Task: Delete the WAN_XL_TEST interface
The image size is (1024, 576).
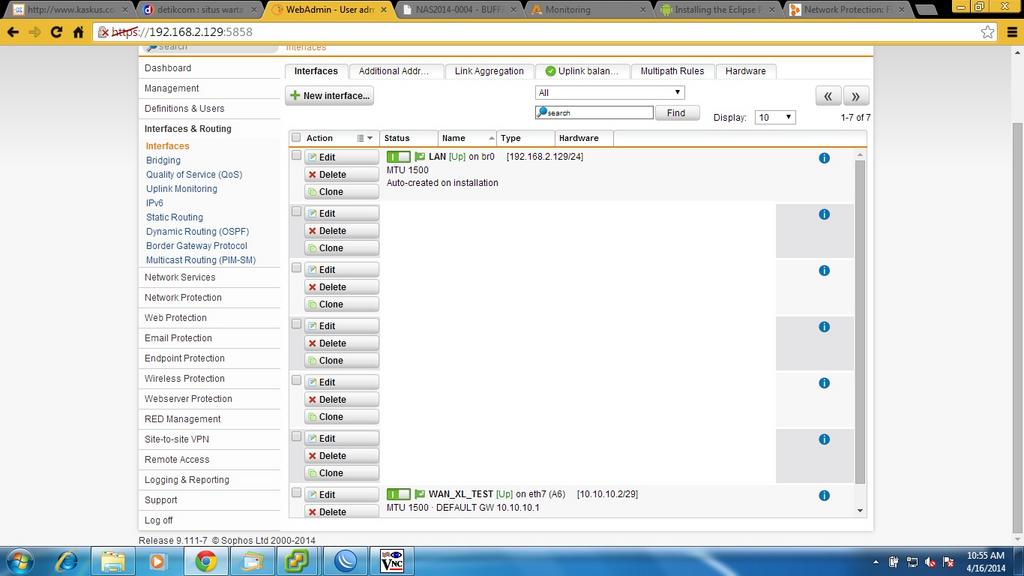Action: pyautogui.click(x=342, y=512)
